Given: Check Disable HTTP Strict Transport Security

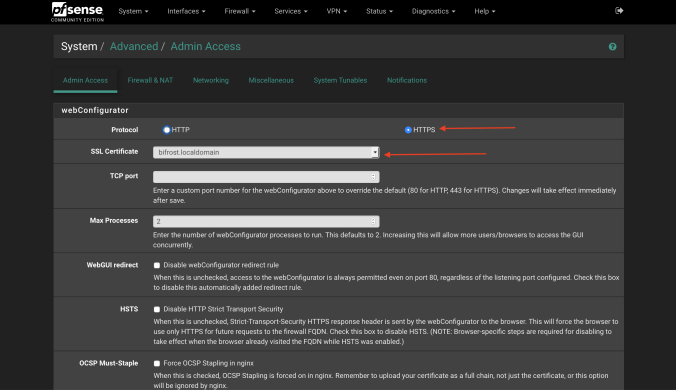Looking at the screenshot, I should (157, 309).
